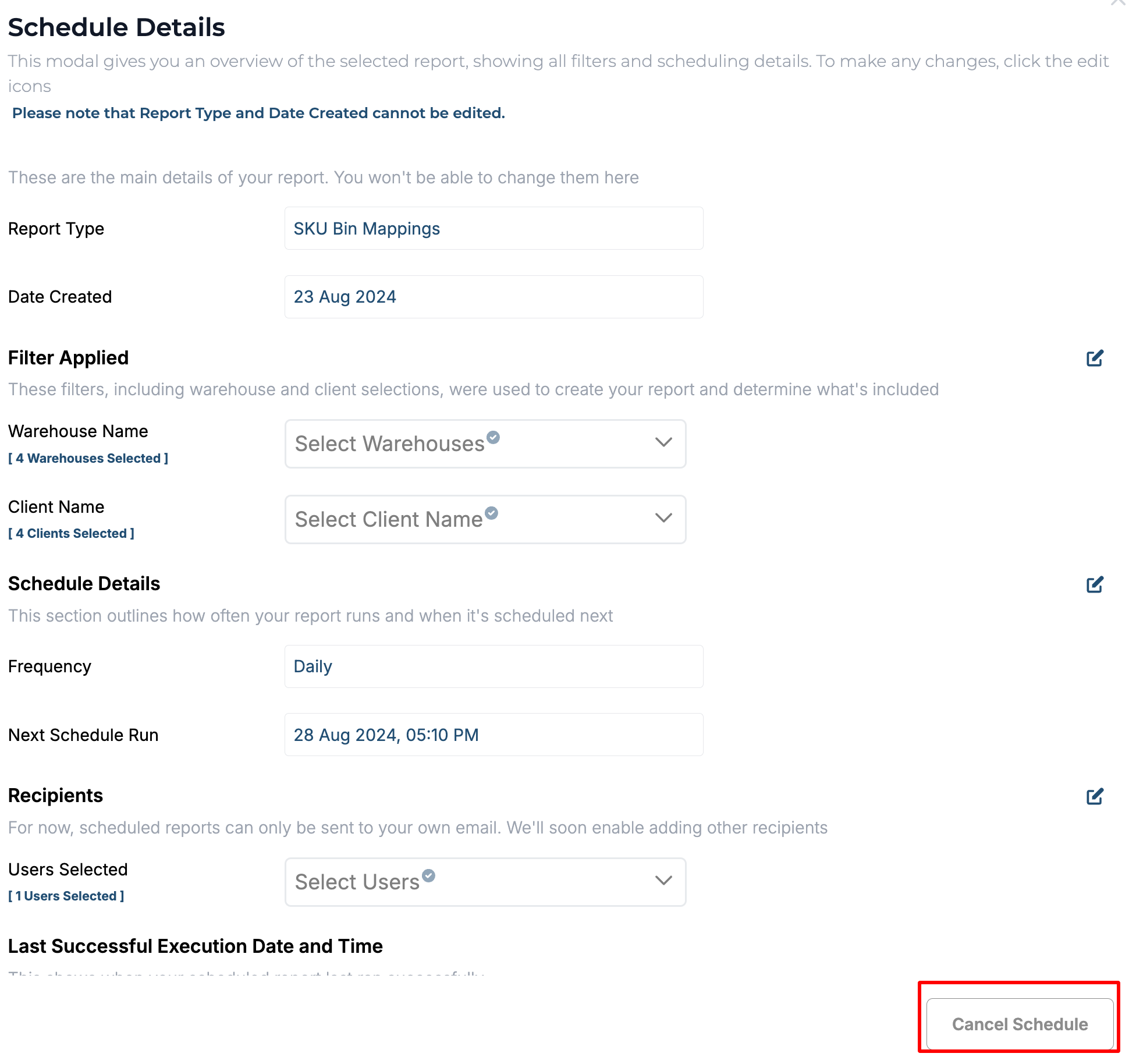Click check badge beside Select Warehouses
This screenshot has height=1064, width=1136.
[x=493, y=437]
